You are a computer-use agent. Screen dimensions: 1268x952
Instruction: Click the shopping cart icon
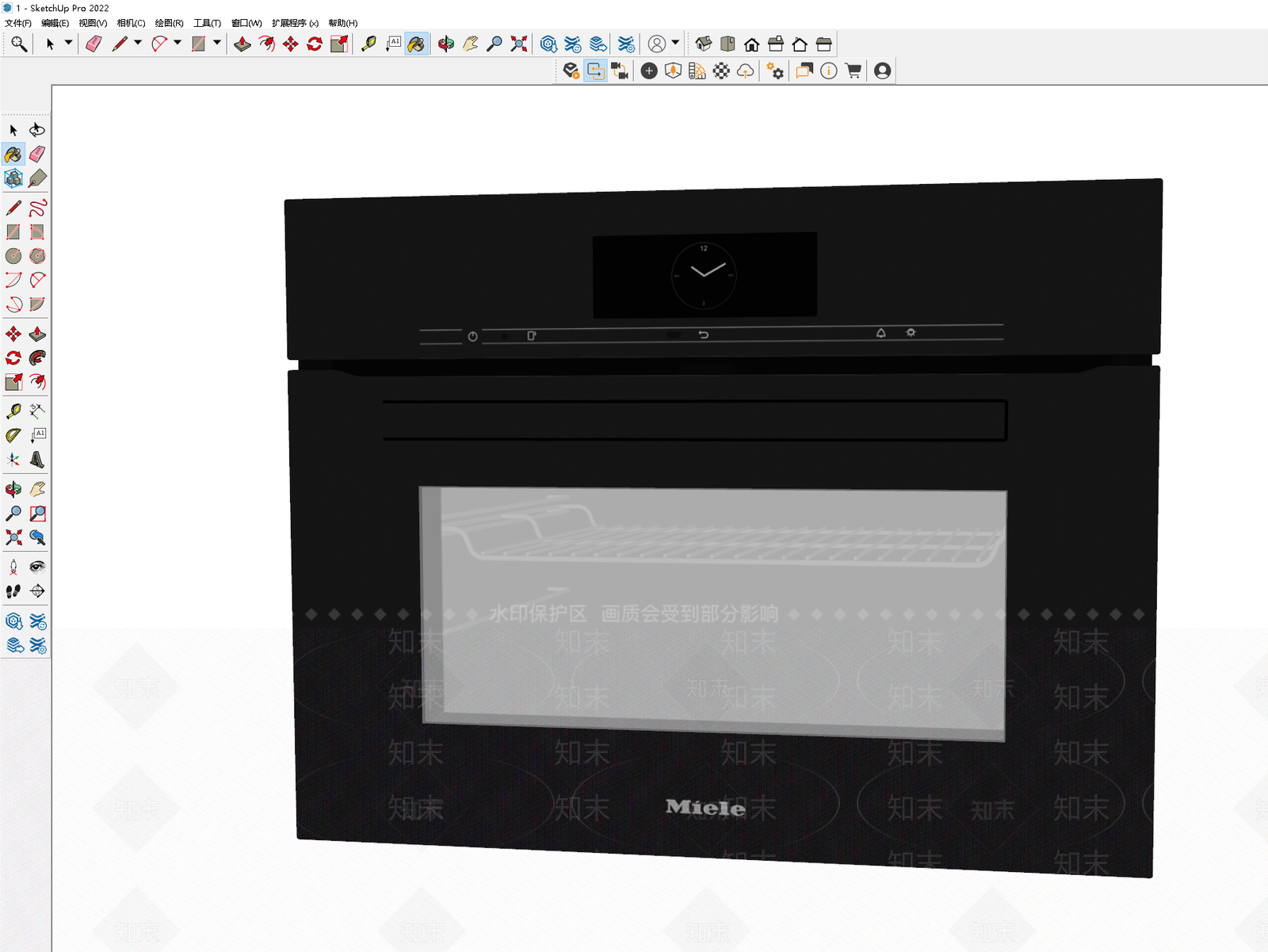(854, 71)
